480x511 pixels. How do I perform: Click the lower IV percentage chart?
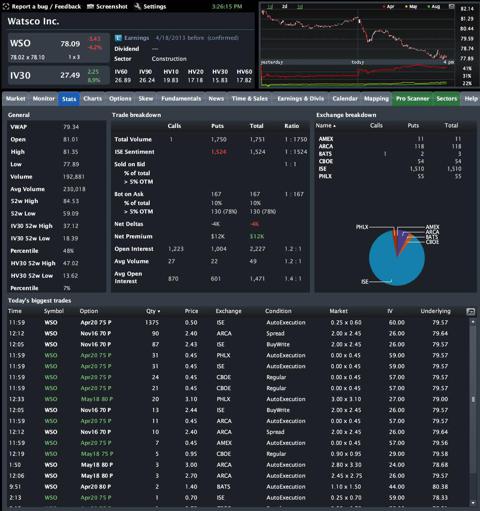[357, 76]
